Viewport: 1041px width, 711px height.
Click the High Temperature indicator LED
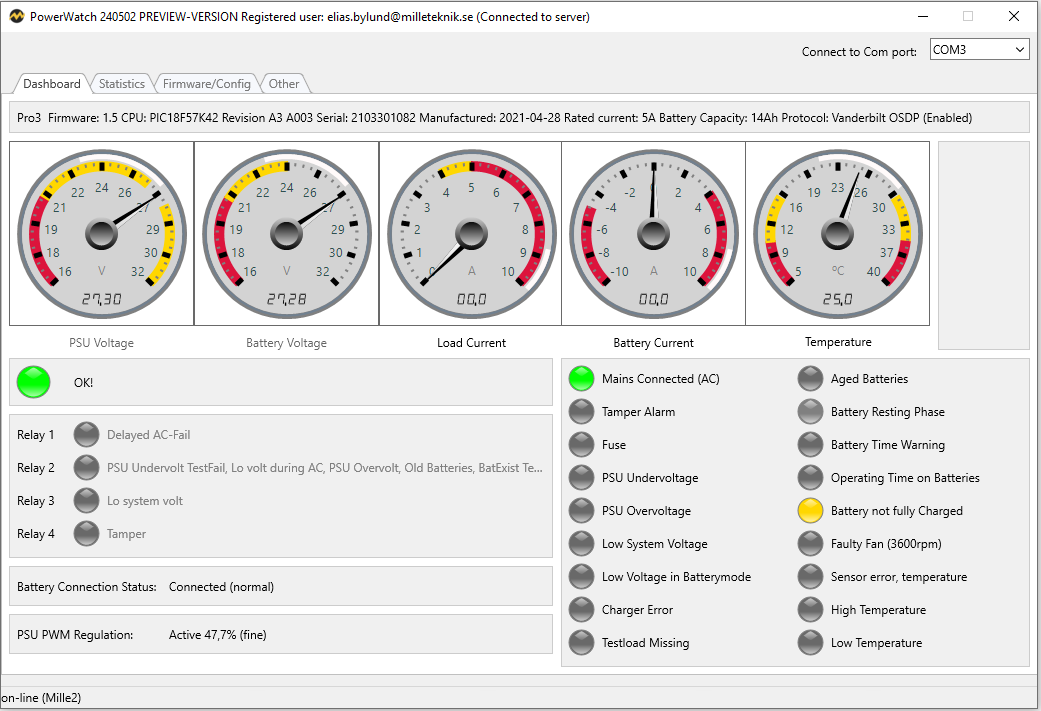pos(810,610)
